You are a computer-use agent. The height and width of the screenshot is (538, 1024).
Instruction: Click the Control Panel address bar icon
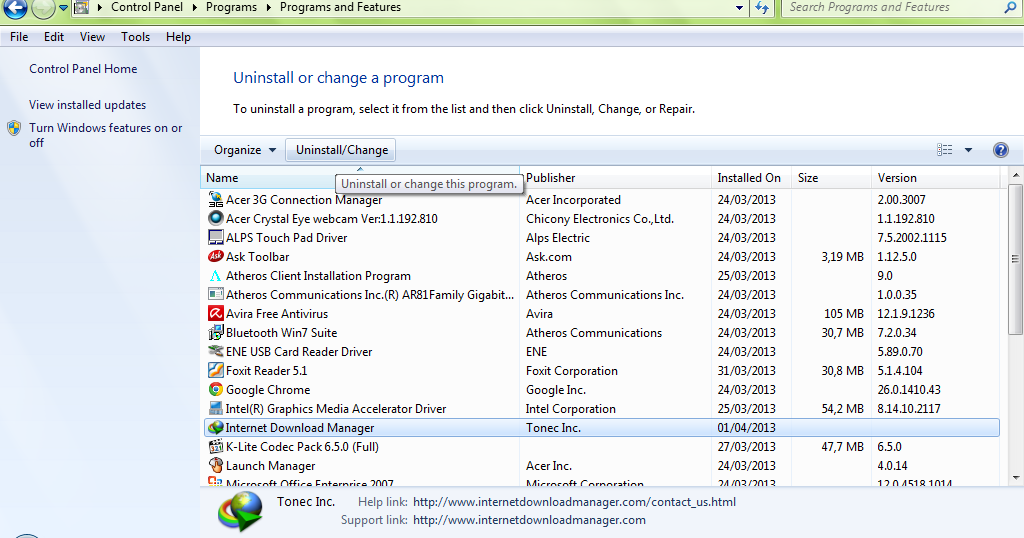click(81, 8)
